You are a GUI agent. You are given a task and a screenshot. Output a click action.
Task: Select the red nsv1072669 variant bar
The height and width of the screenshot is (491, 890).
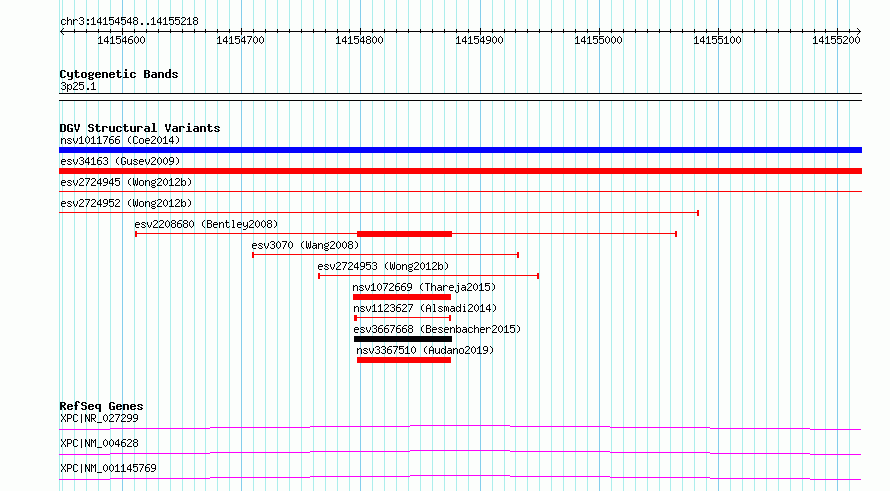[402, 297]
